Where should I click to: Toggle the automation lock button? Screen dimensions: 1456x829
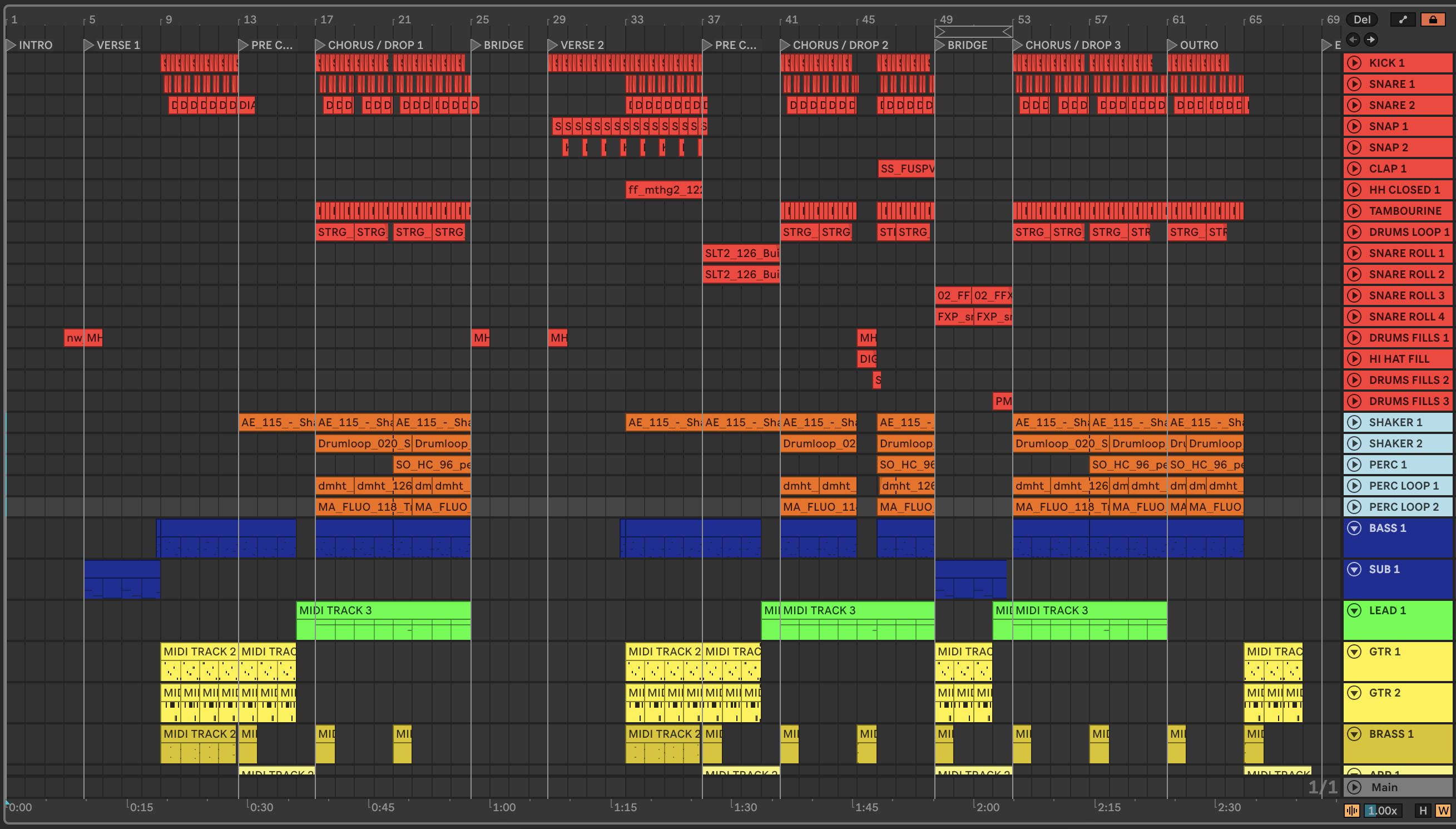point(1433,19)
